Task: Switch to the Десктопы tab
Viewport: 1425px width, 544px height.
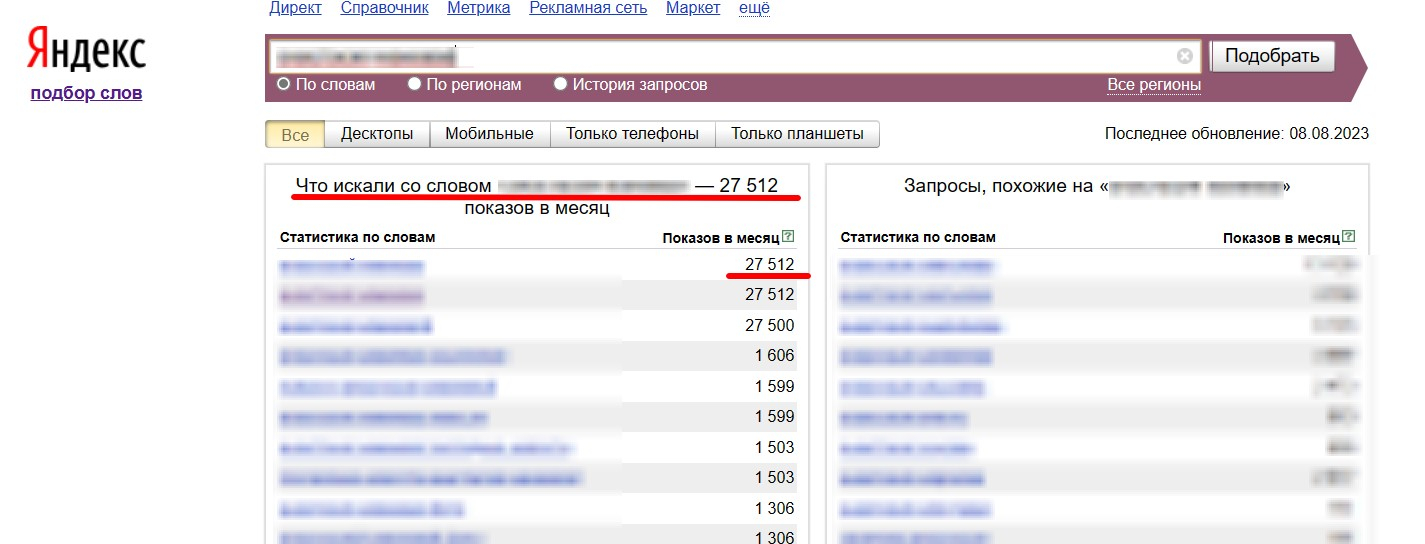Action: [x=377, y=134]
